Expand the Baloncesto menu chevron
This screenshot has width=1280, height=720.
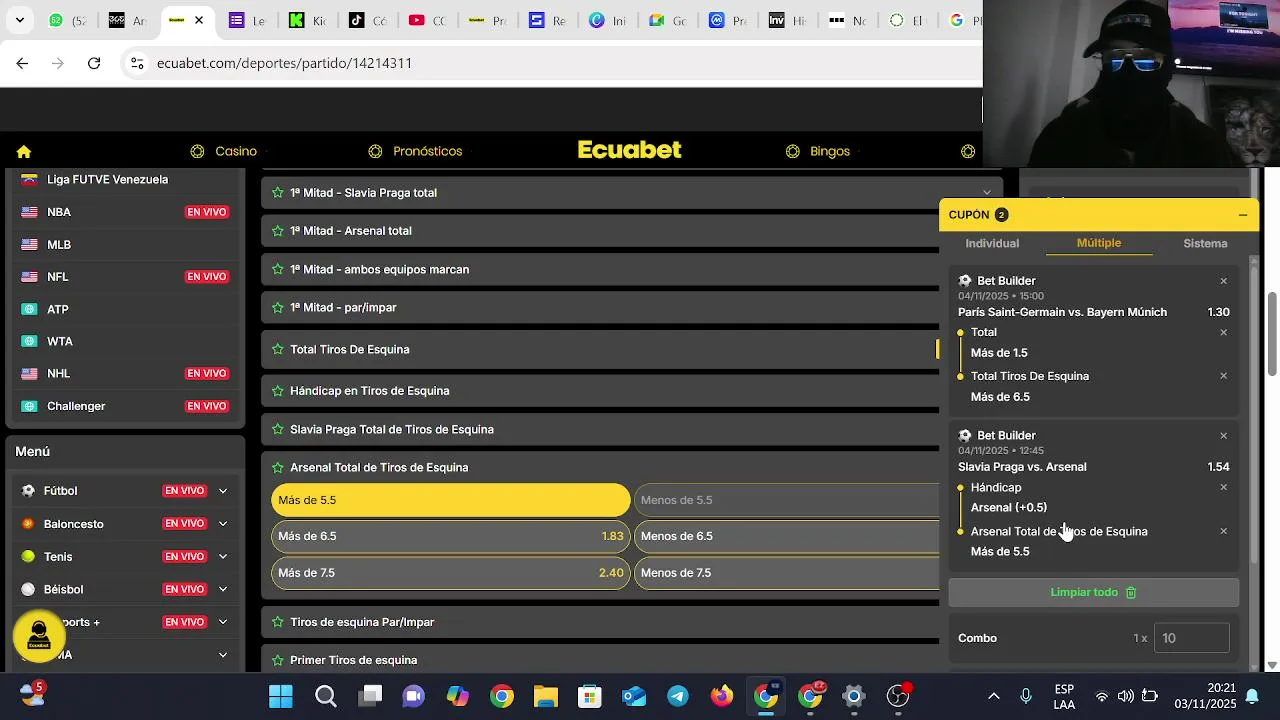222,524
